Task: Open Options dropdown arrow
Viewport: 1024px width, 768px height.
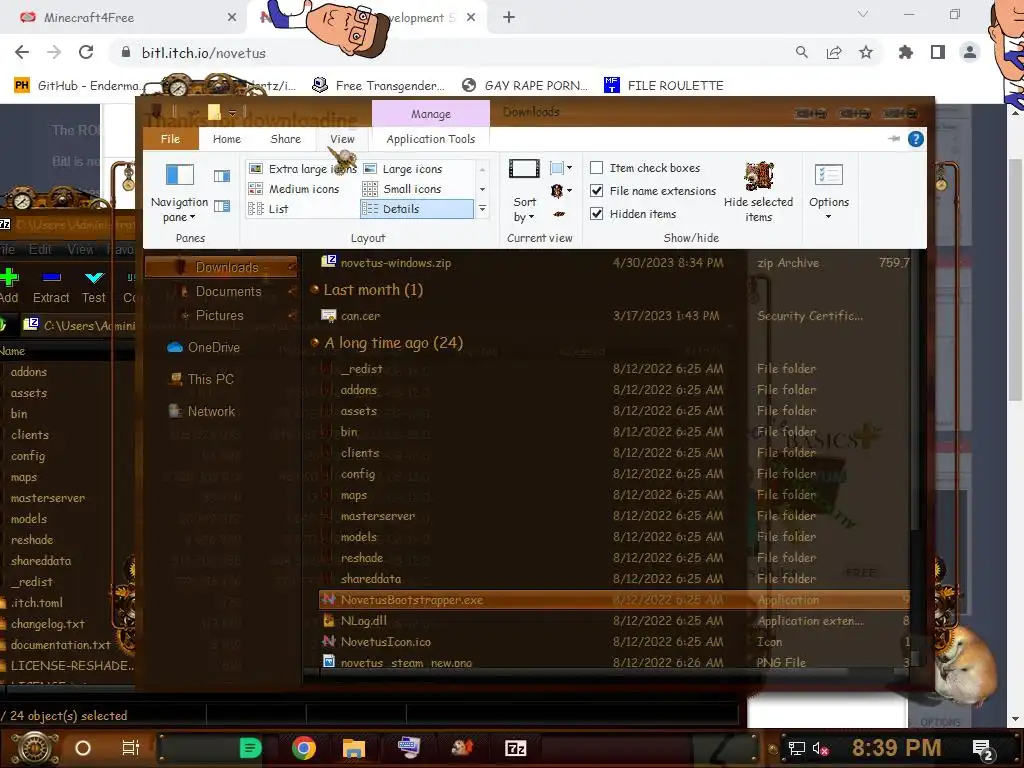Action: pos(829,217)
